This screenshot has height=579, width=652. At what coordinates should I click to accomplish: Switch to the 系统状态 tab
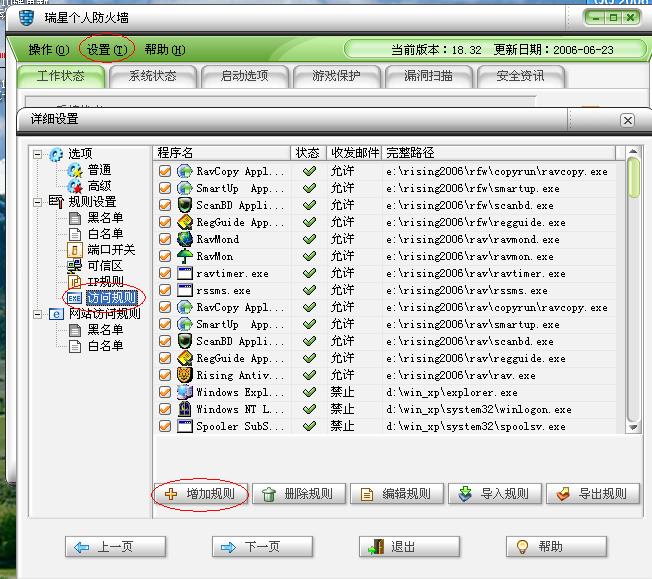pyautogui.click(x=153, y=77)
